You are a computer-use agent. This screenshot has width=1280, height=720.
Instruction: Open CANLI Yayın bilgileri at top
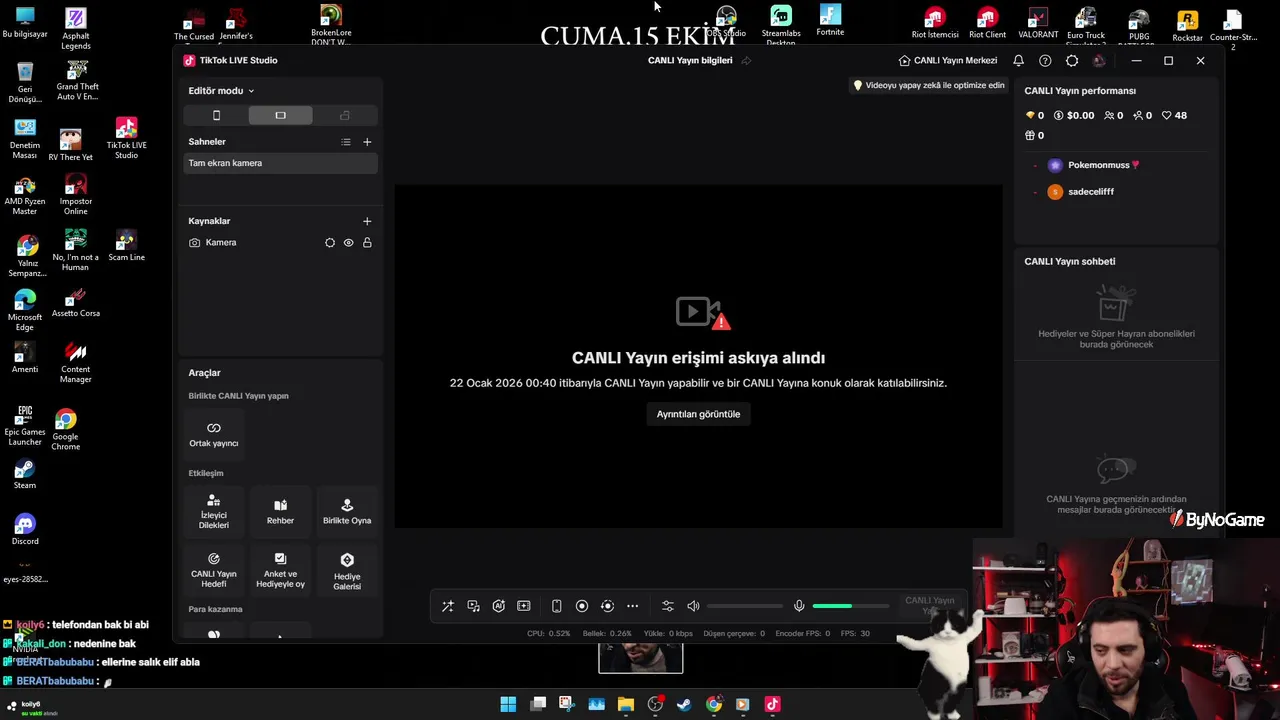tap(690, 60)
